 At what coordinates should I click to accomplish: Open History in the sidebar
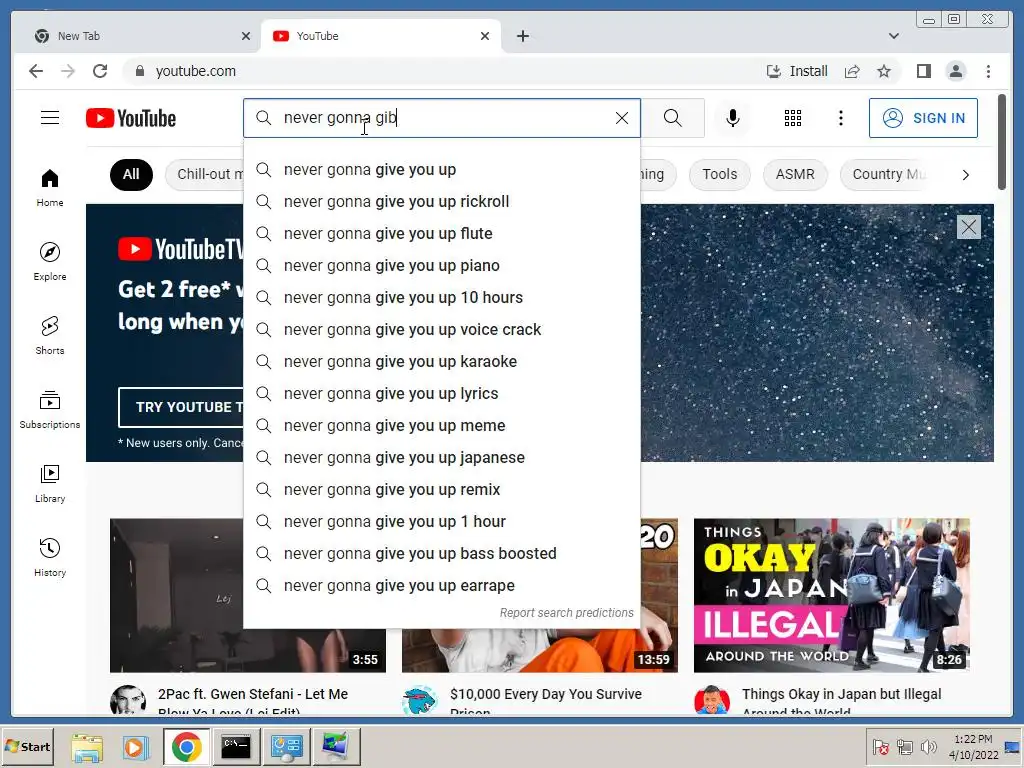tap(50, 557)
